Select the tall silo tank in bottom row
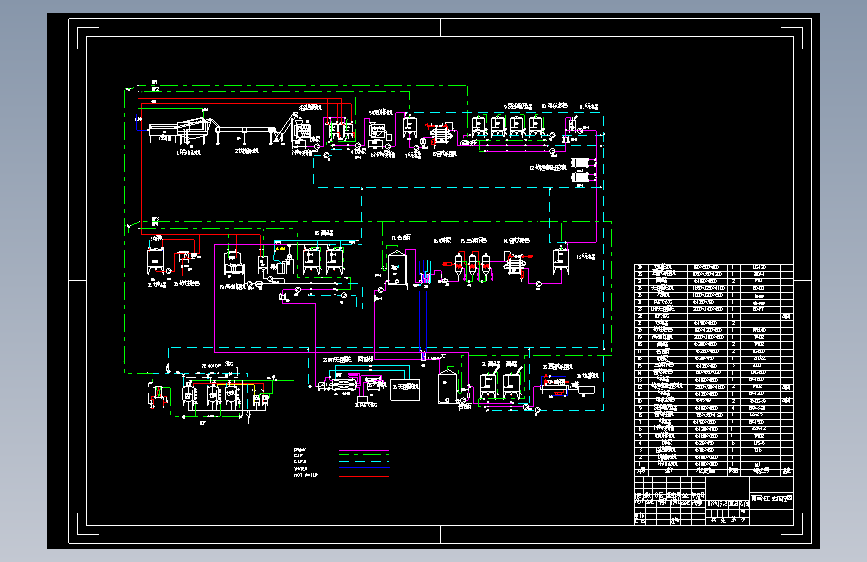 click(x=447, y=385)
